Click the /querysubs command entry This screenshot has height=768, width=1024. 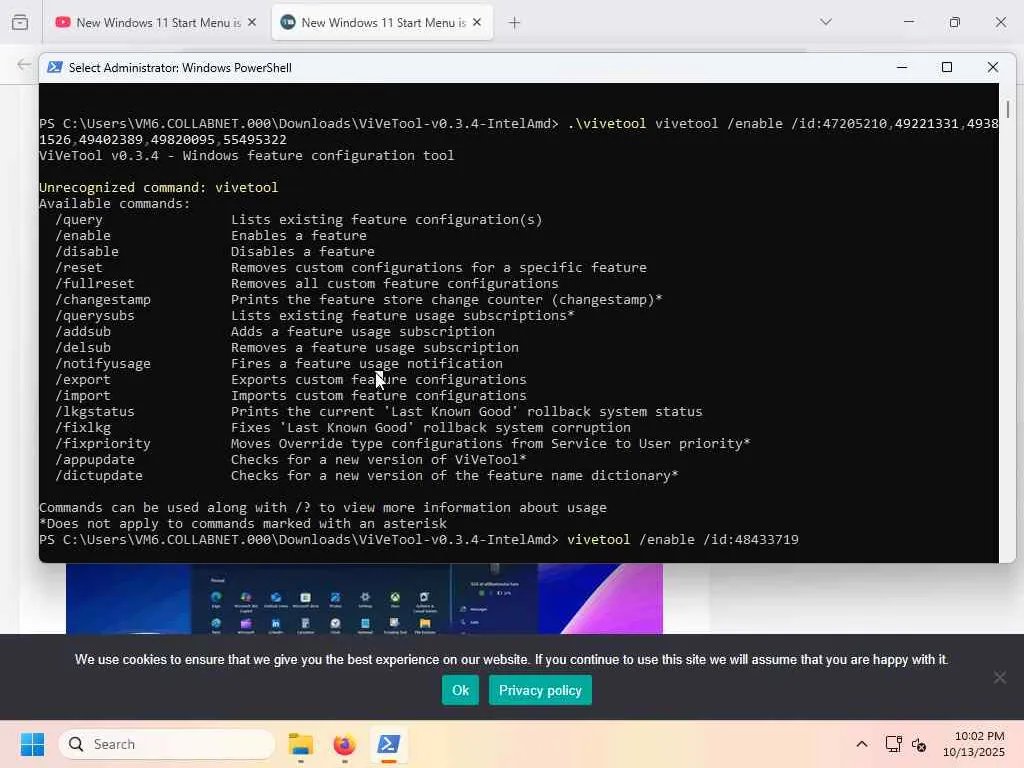tap(315, 315)
